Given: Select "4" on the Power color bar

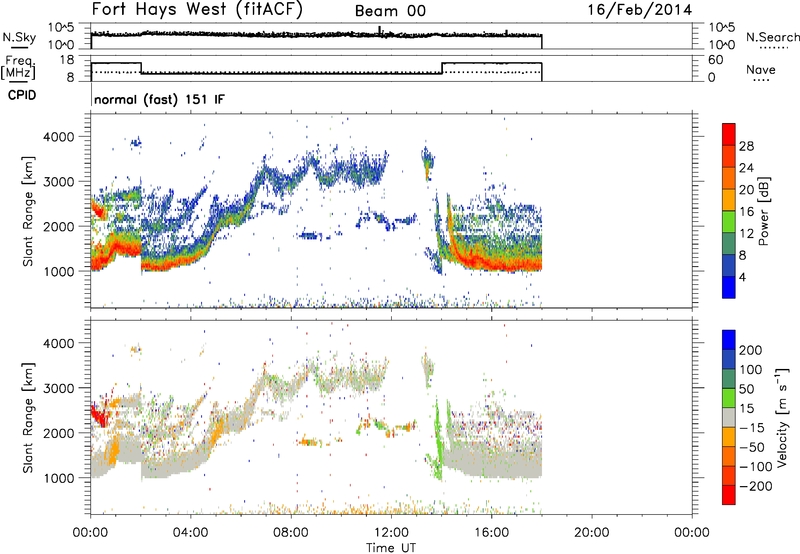Looking at the screenshot, I should [742, 277].
